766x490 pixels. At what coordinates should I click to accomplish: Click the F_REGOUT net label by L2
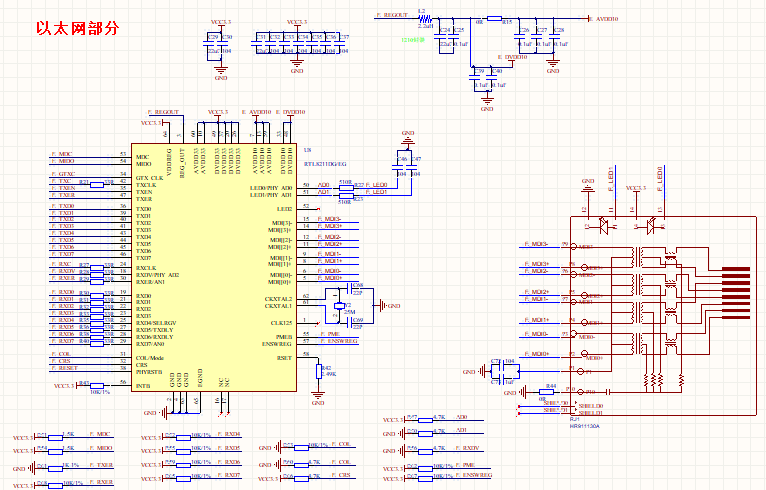point(392,15)
